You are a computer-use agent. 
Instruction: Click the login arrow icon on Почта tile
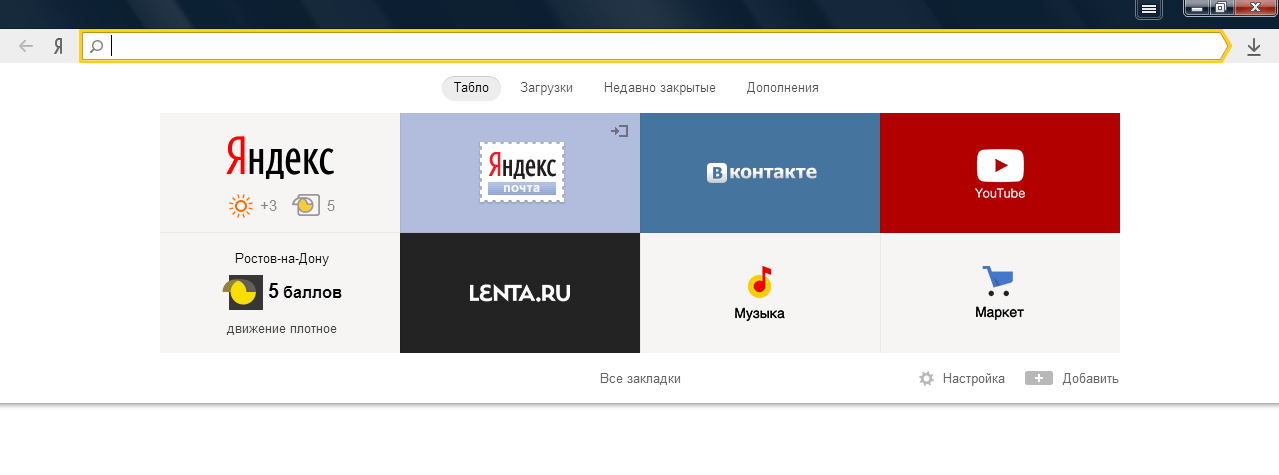(620, 131)
